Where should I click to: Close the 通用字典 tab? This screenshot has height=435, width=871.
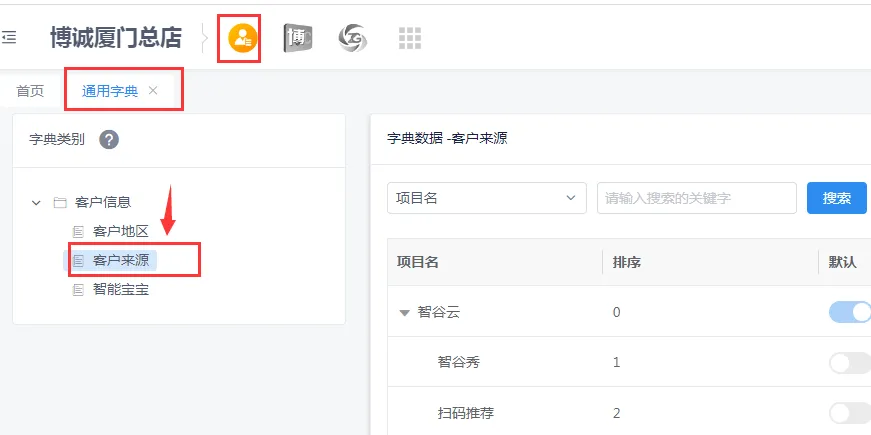pos(153,91)
